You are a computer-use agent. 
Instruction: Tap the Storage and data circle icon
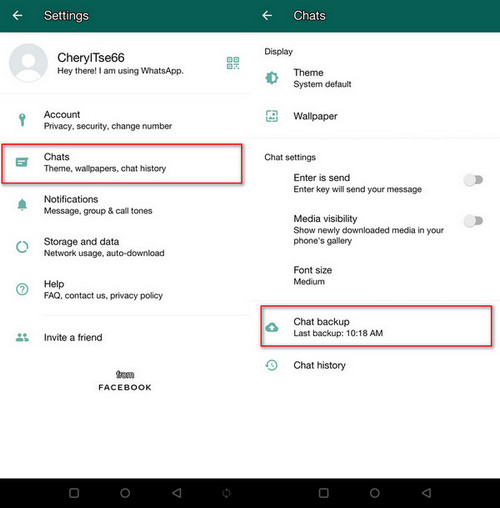coord(22,247)
